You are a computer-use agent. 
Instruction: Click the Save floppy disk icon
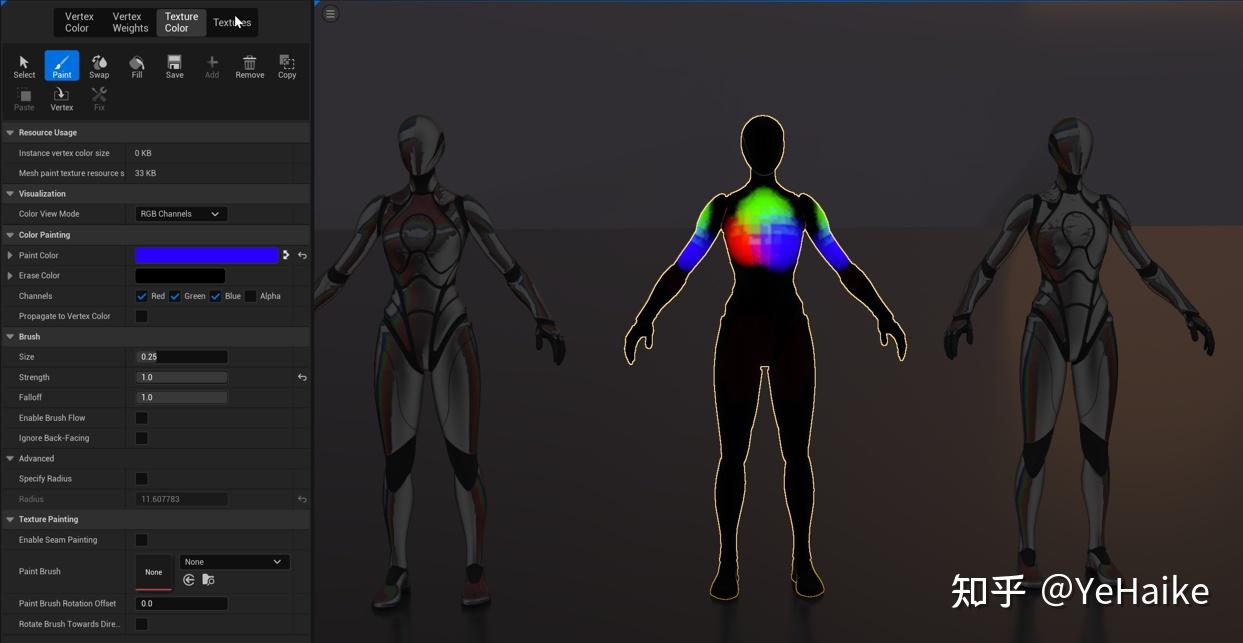(x=174, y=66)
